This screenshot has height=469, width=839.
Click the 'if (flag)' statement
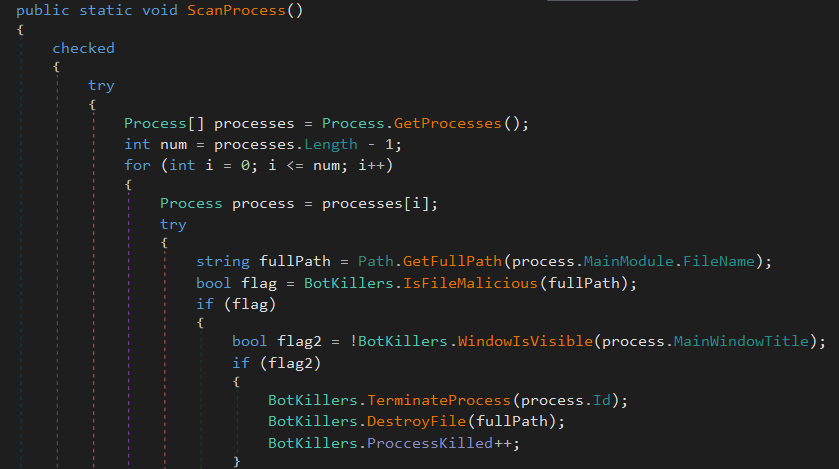(236, 304)
